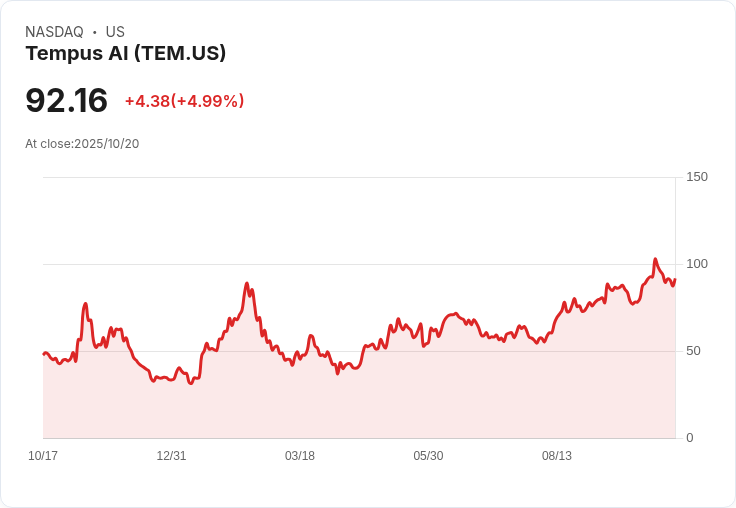Click the 100 y-axis label
Screen dimensions: 736x508
[x=697, y=264]
